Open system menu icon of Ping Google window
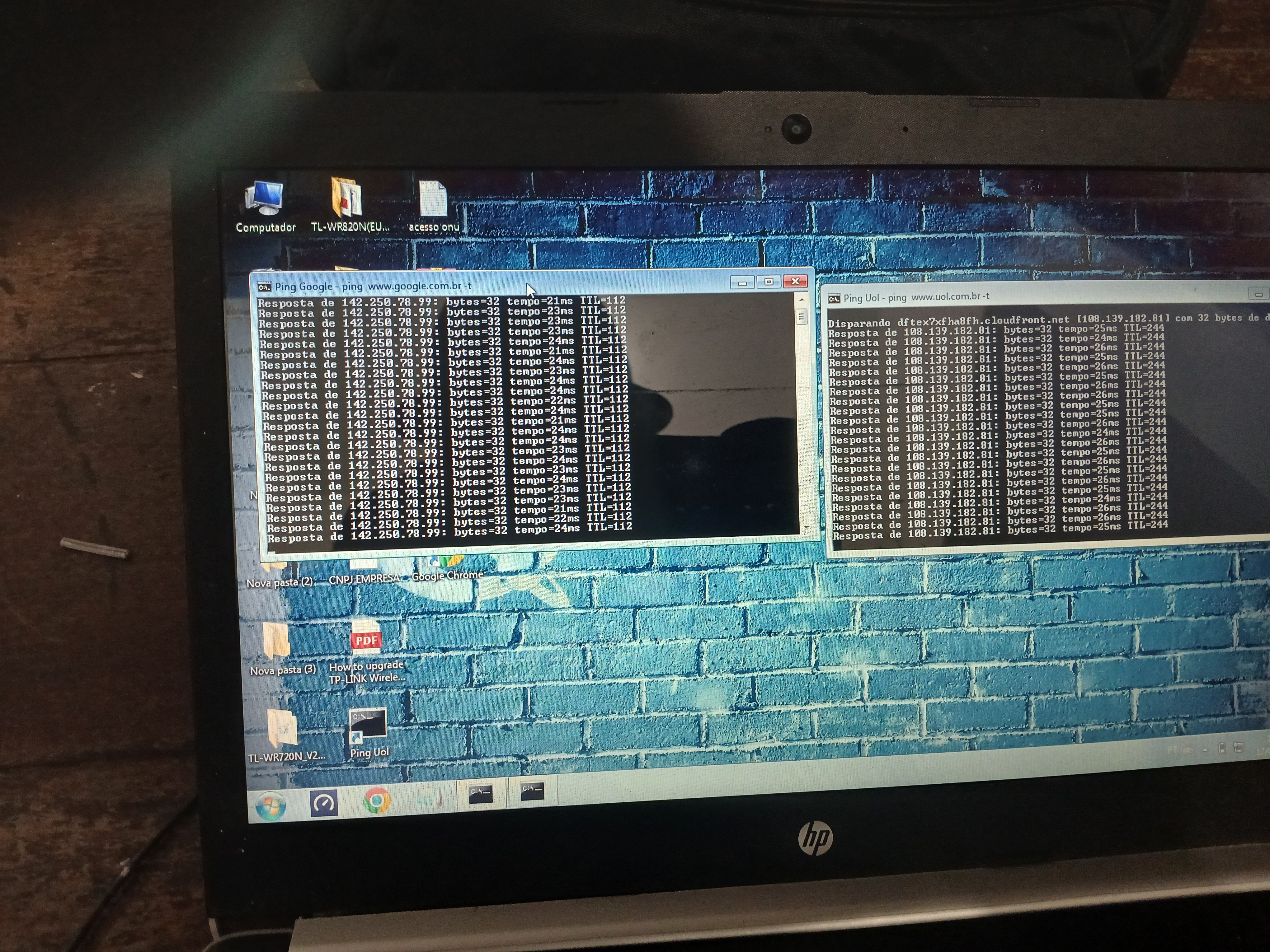Image resolution: width=1270 pixels, height=952 pixels. tap(264, 287)
